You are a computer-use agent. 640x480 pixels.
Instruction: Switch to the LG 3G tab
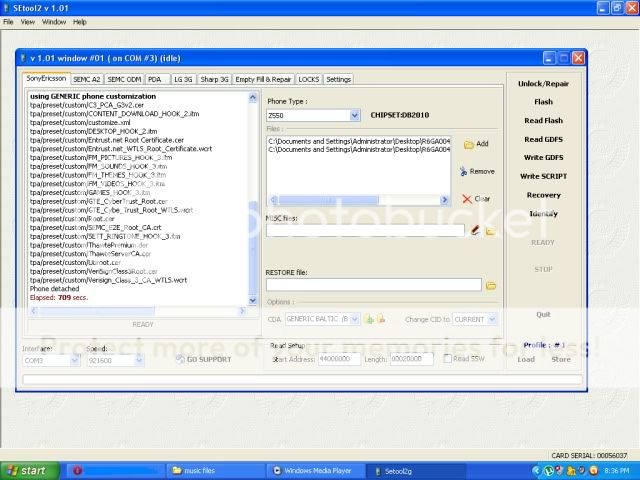(183, 79)
